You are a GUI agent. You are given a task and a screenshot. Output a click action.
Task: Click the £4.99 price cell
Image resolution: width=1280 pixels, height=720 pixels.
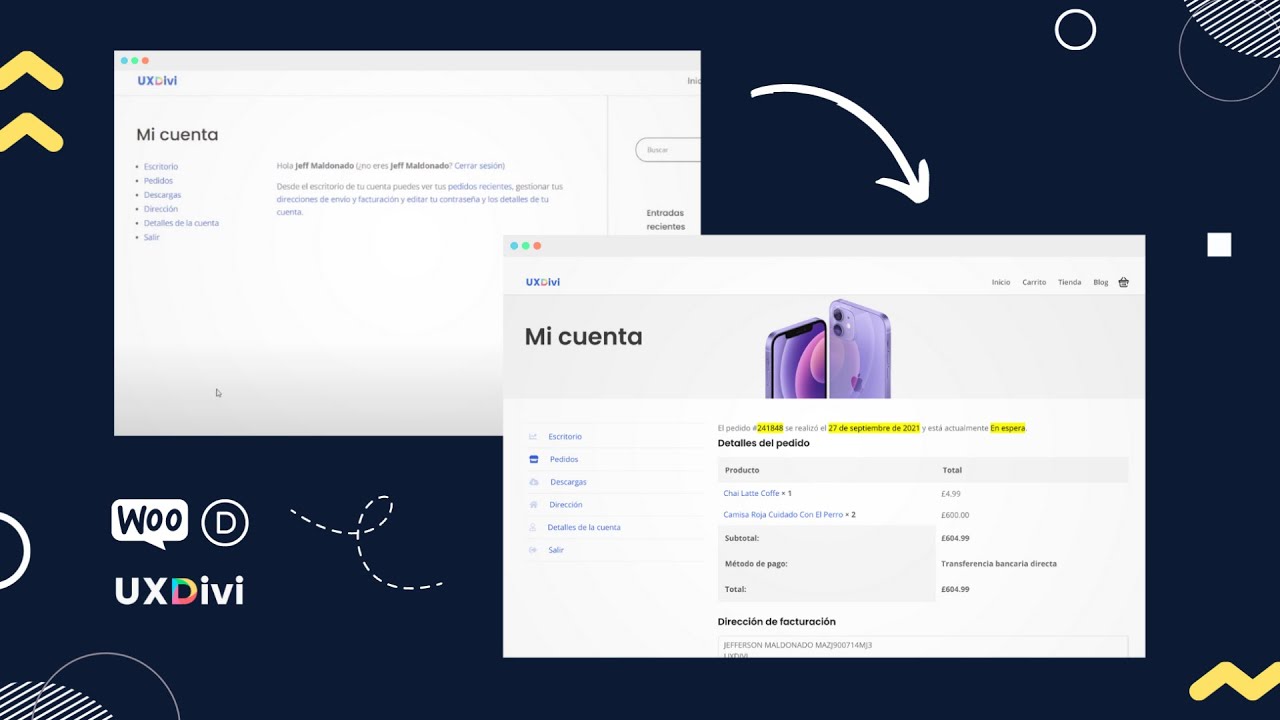click(951, 493)
